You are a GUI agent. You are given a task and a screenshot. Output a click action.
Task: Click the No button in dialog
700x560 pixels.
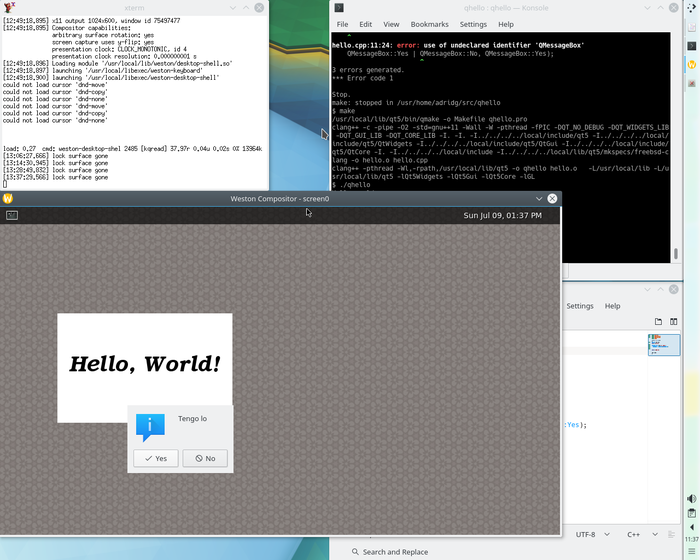click(x=205, y=458)
